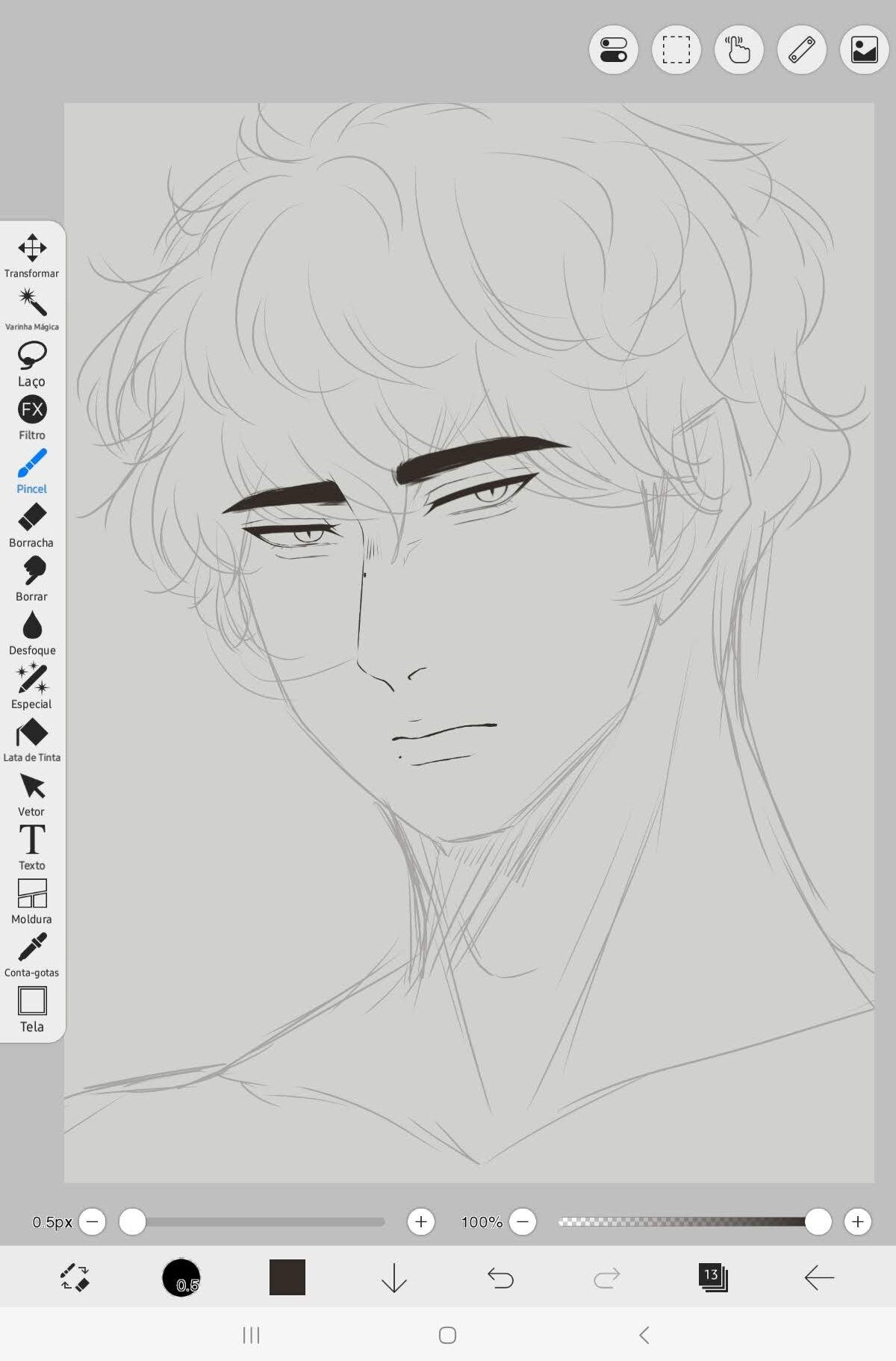Image resolution: width=896 pixels, height=1361 pixels.
Task: Open brush settings via 0.5 preview
Action: (x=181, y=1277)
